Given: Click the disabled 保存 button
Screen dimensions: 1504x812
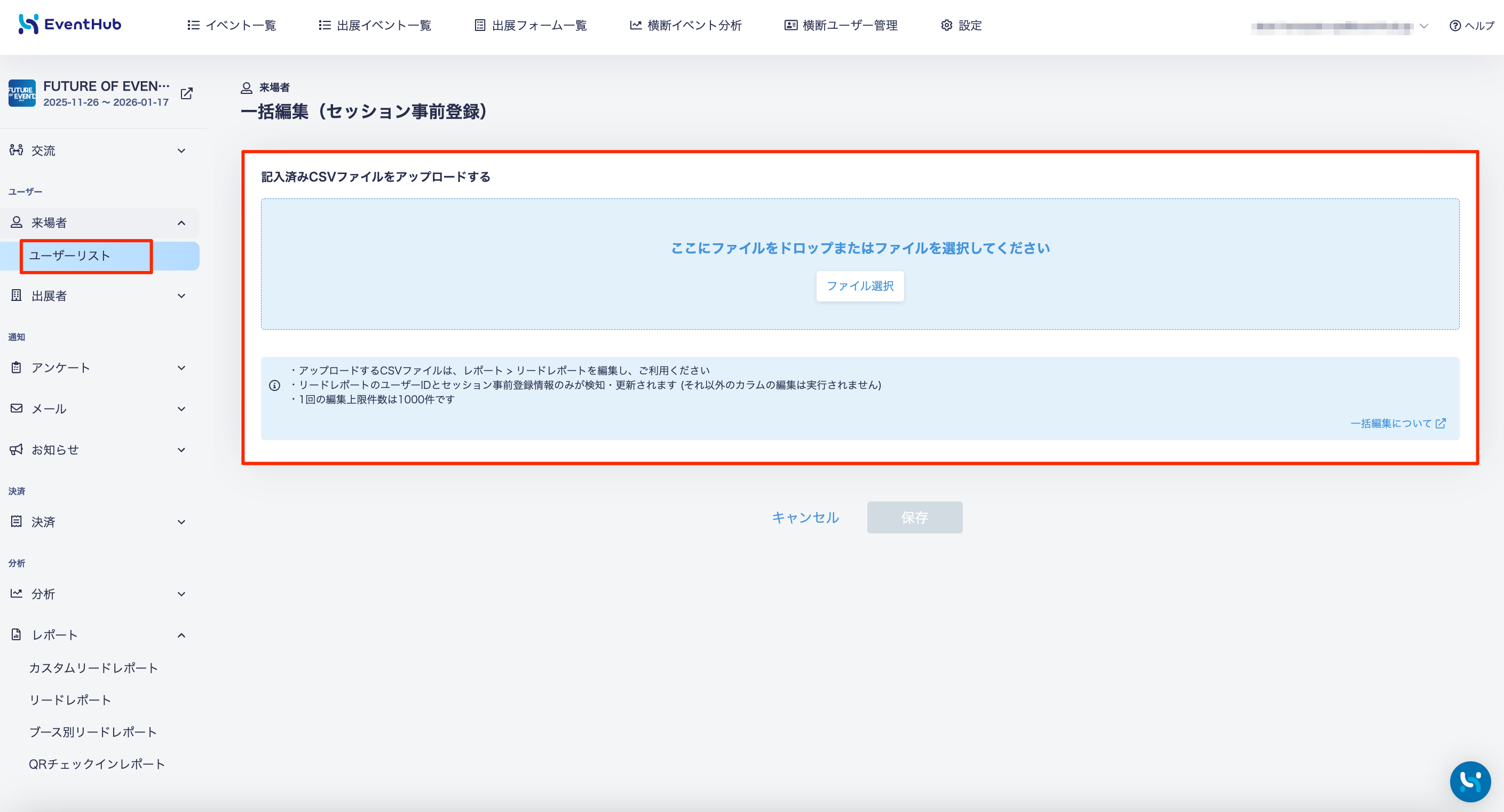Looking at the screenshot, I should pos(914,517).
